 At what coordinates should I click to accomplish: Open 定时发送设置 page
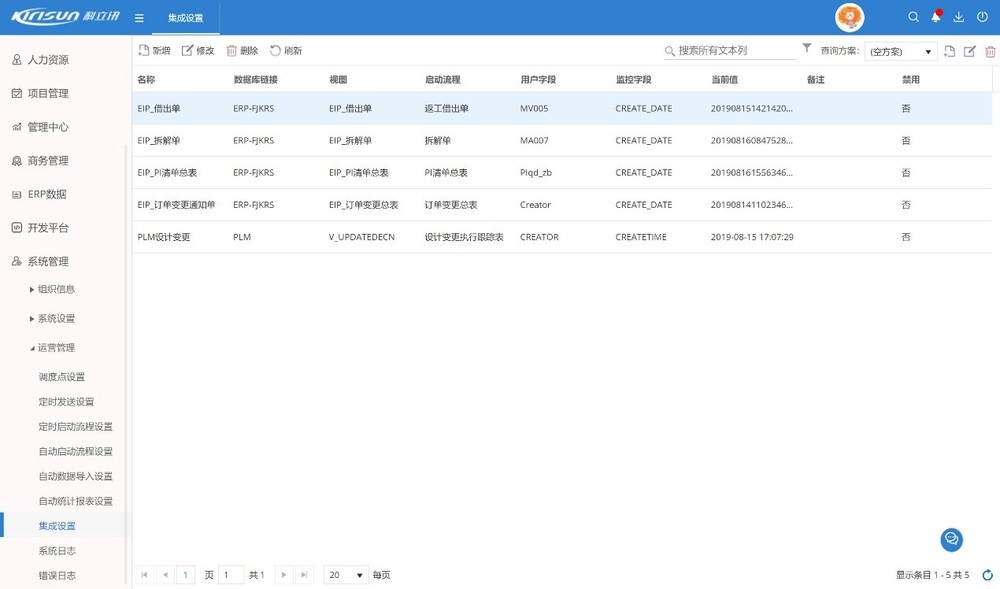tap(66, 402)
